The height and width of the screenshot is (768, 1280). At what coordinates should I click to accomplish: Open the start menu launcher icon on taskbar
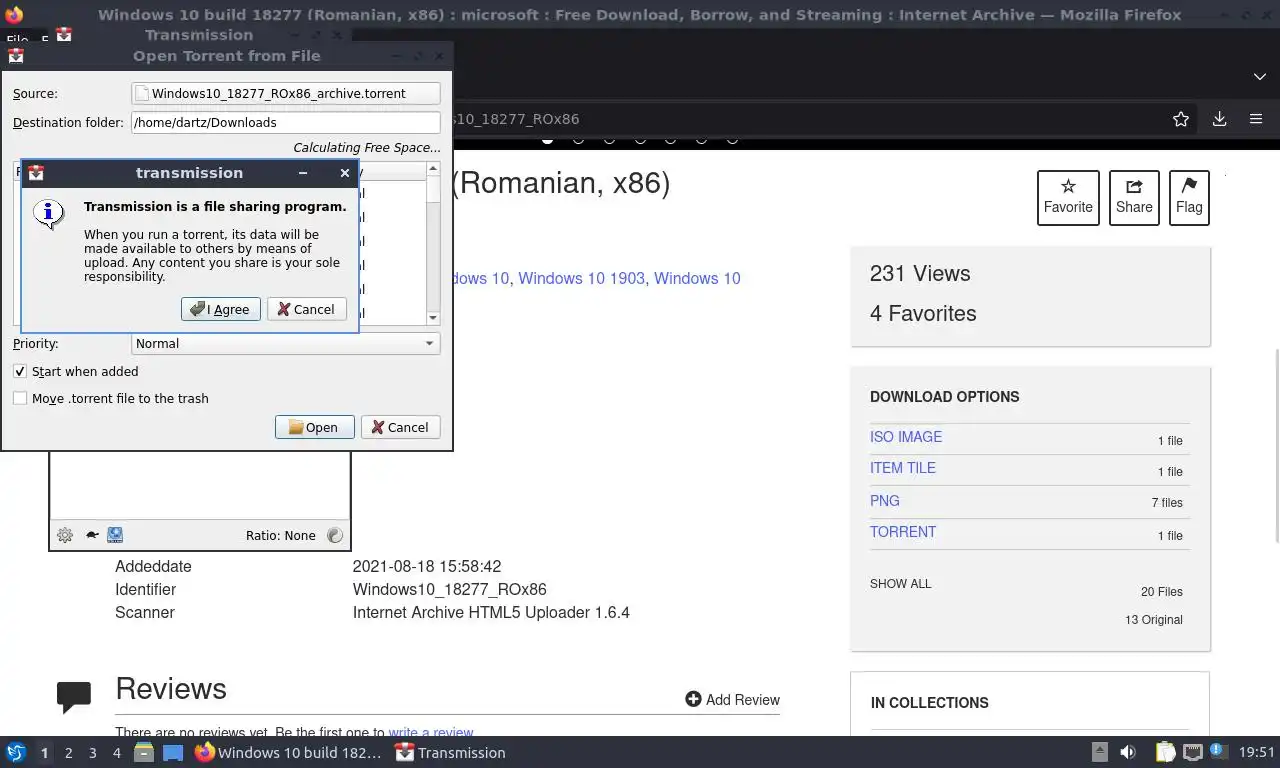point(16,752)
